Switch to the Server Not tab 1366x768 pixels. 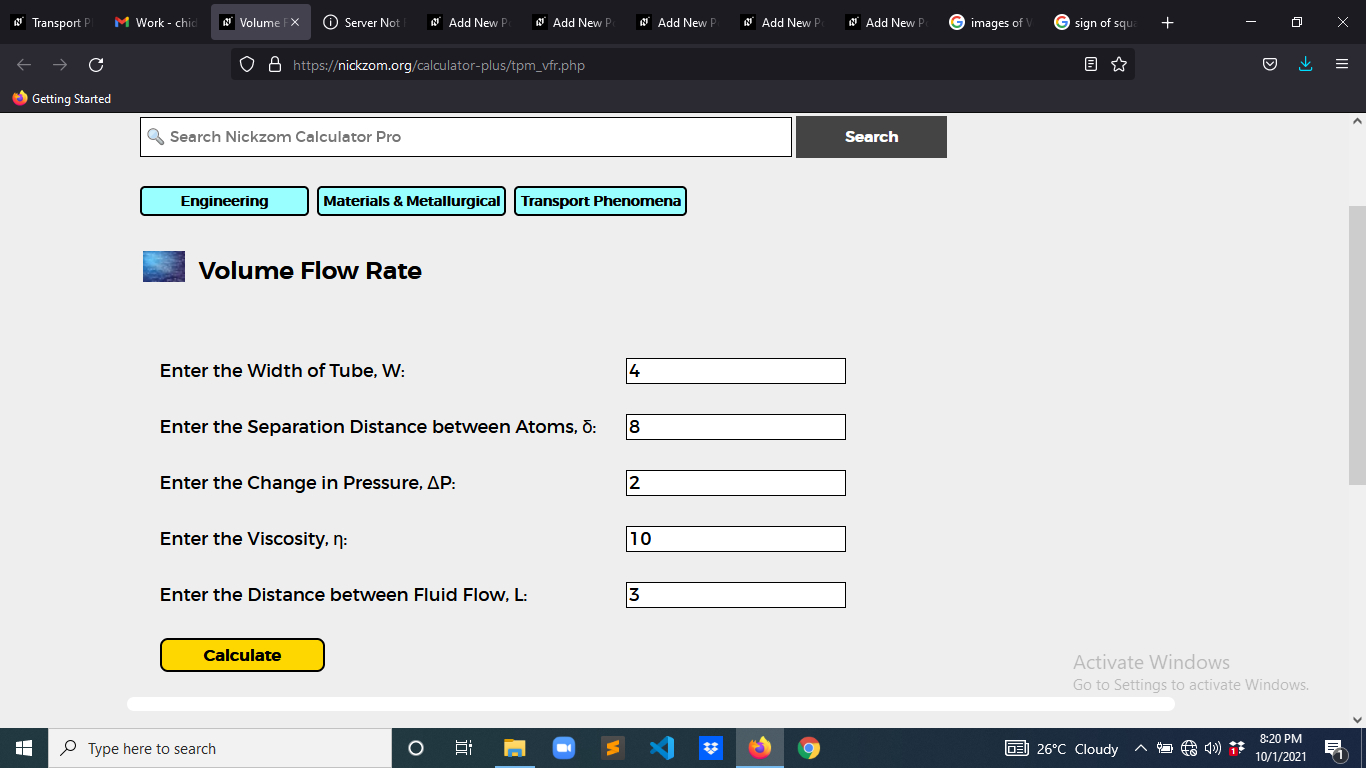click(x=363, y=22)
